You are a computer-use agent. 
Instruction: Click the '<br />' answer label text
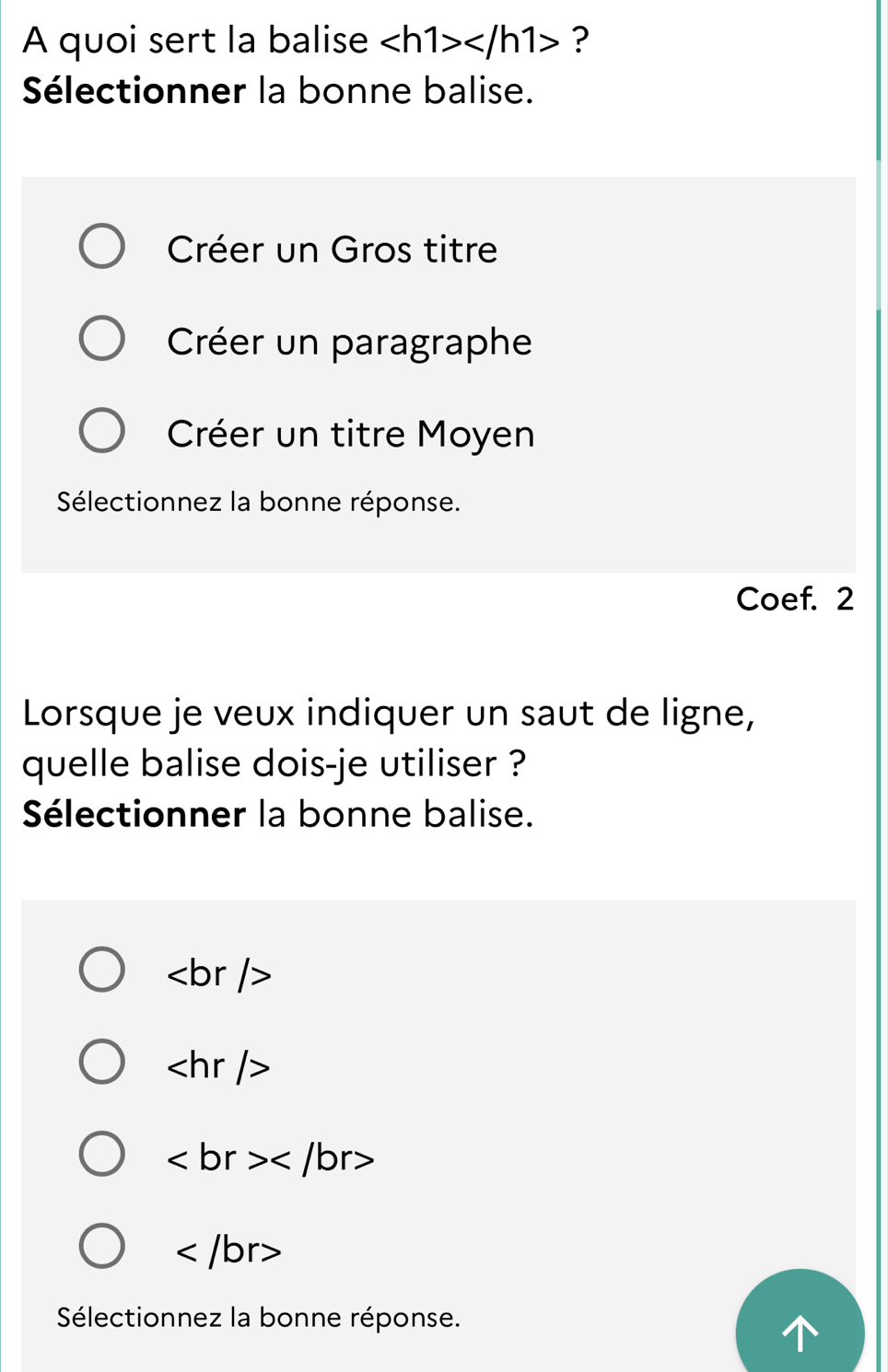219,973
